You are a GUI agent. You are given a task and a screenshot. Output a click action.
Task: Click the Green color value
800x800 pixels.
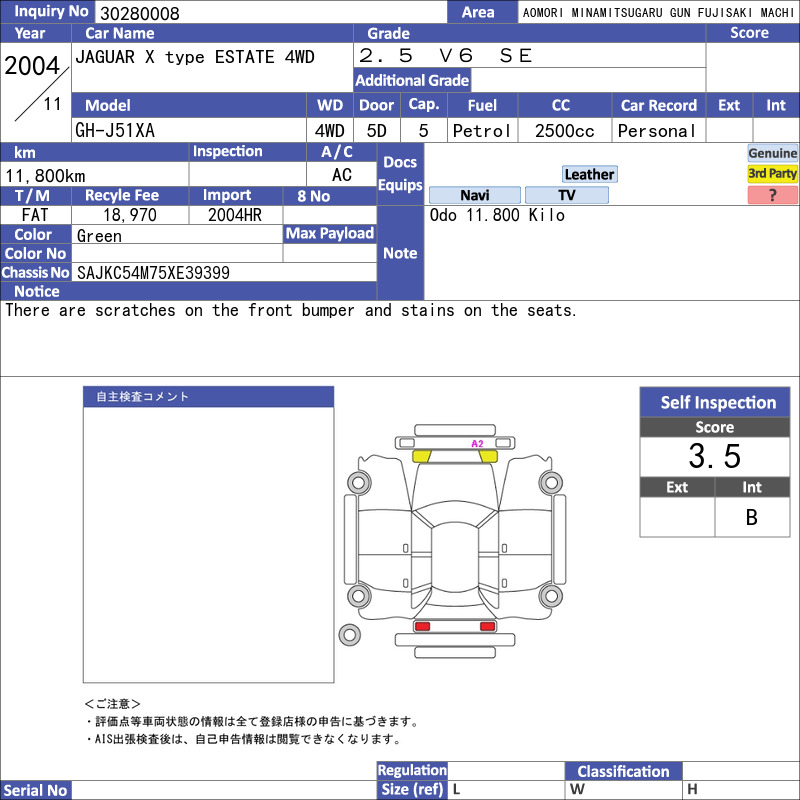(99, 236)
